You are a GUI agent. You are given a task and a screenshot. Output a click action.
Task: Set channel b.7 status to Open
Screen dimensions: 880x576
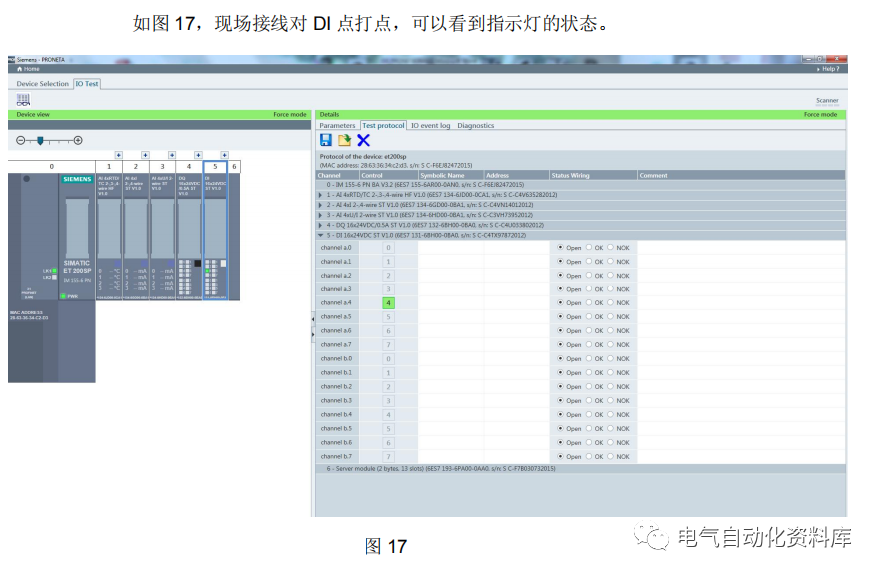(560, 456)
